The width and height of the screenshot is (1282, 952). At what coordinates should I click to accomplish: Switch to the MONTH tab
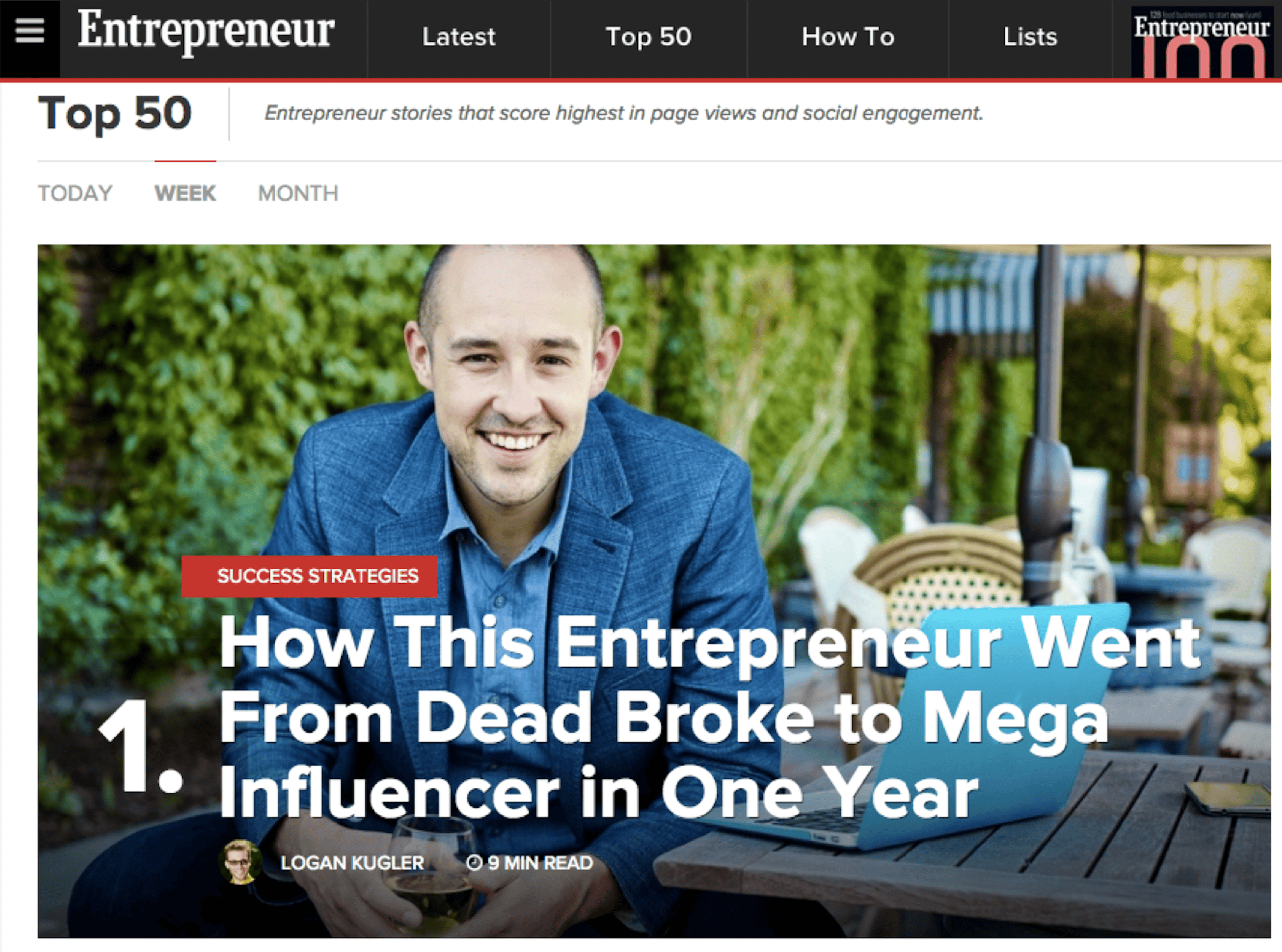click(298, 193)
